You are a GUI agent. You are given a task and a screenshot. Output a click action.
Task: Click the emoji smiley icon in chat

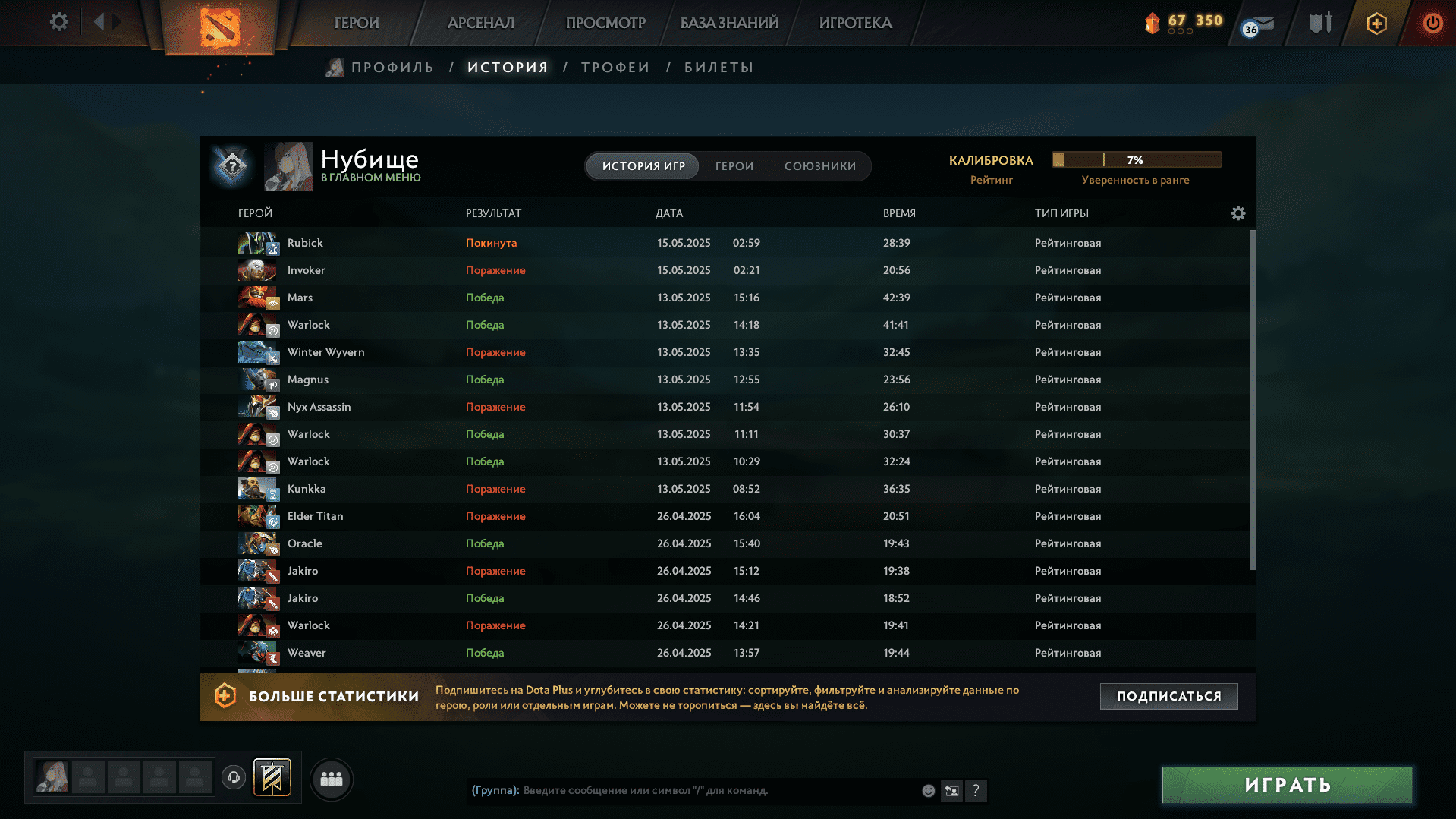click(928, 791)
